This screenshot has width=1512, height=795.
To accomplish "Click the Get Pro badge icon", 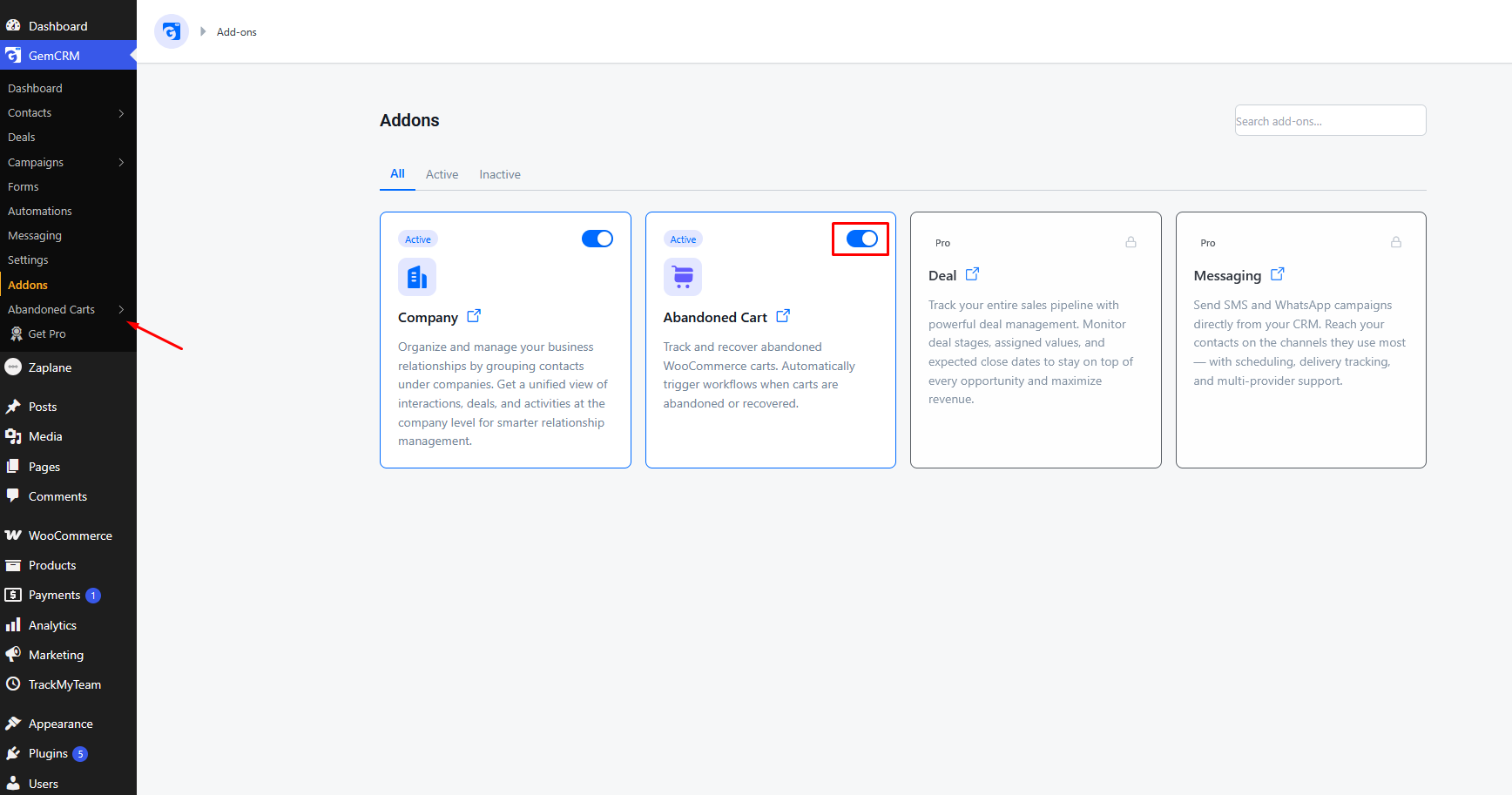I will [16, 333].
